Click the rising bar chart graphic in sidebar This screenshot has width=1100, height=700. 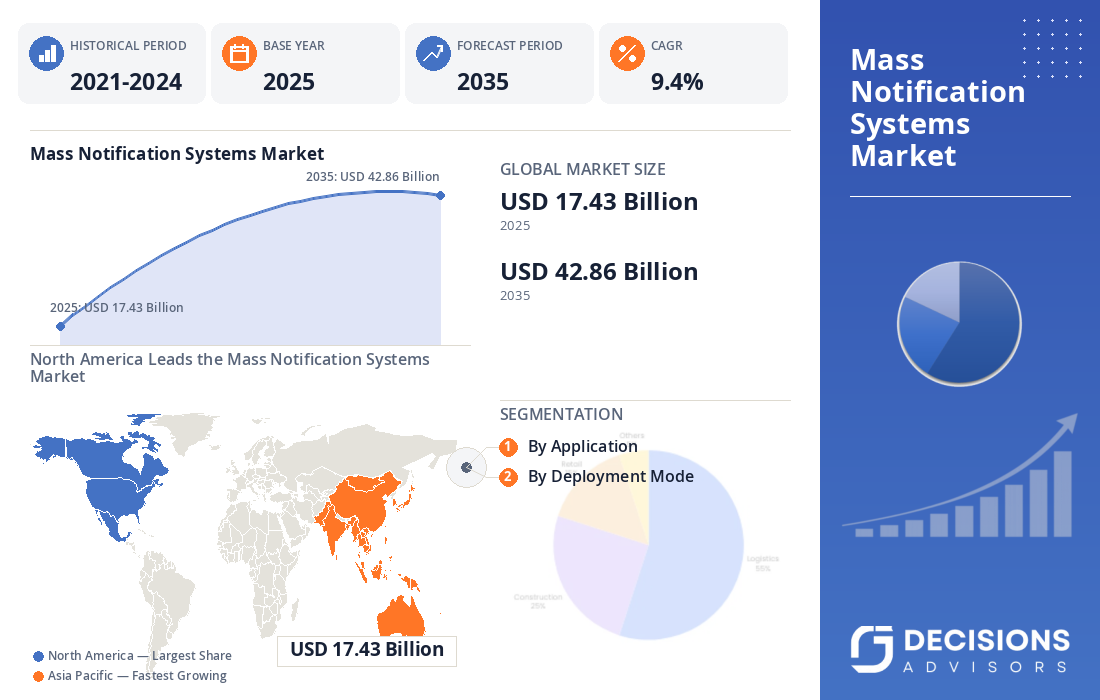pyautogui.click(x=959, y=477)
